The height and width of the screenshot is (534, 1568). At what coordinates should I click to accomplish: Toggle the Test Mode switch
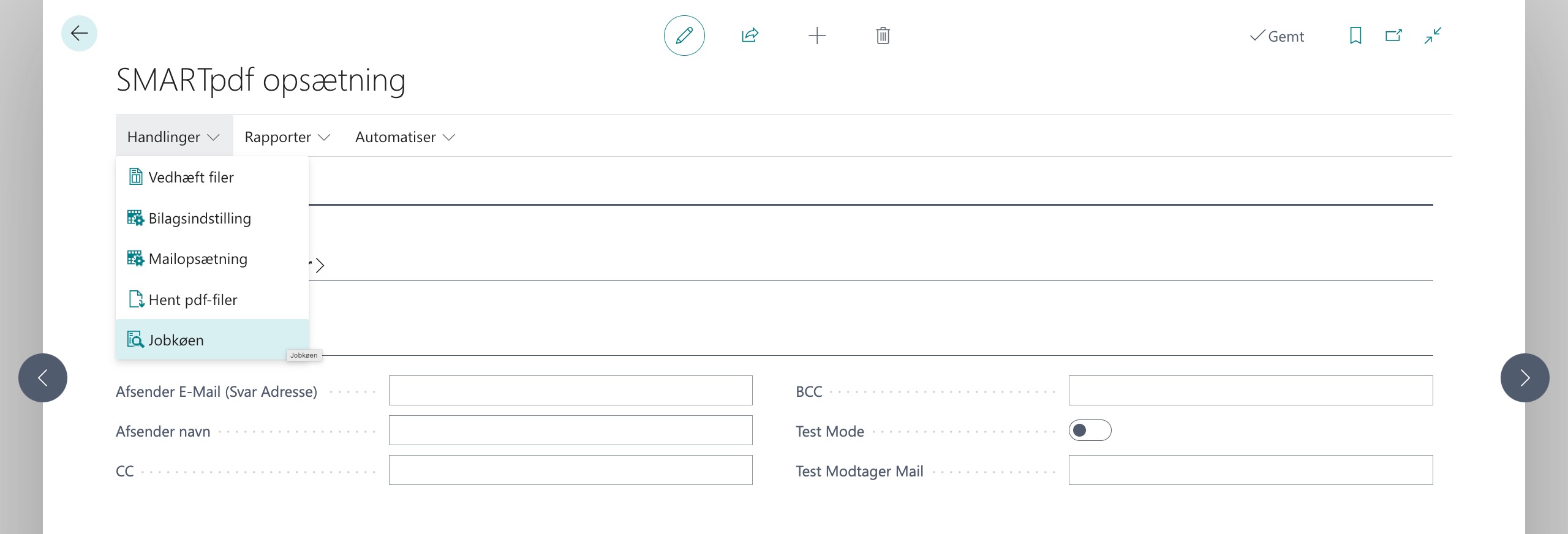pos(1090,431)
